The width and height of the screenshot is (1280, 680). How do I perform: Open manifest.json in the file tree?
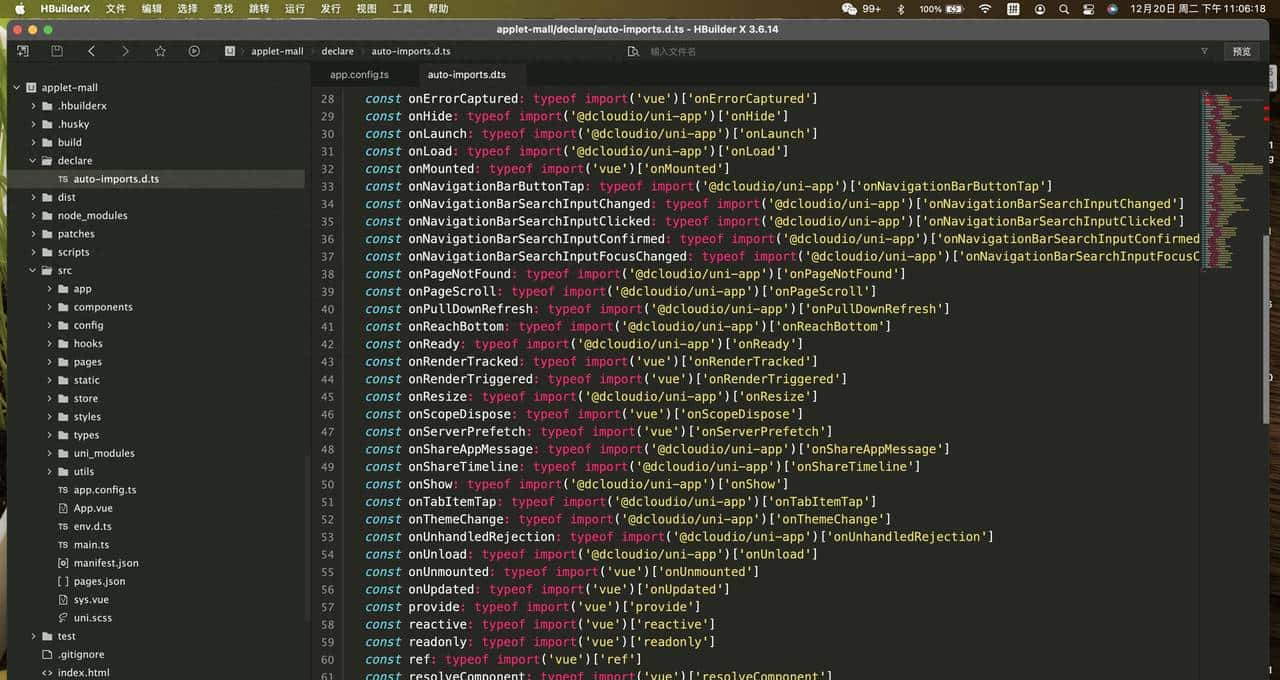[x=106, y=563]
